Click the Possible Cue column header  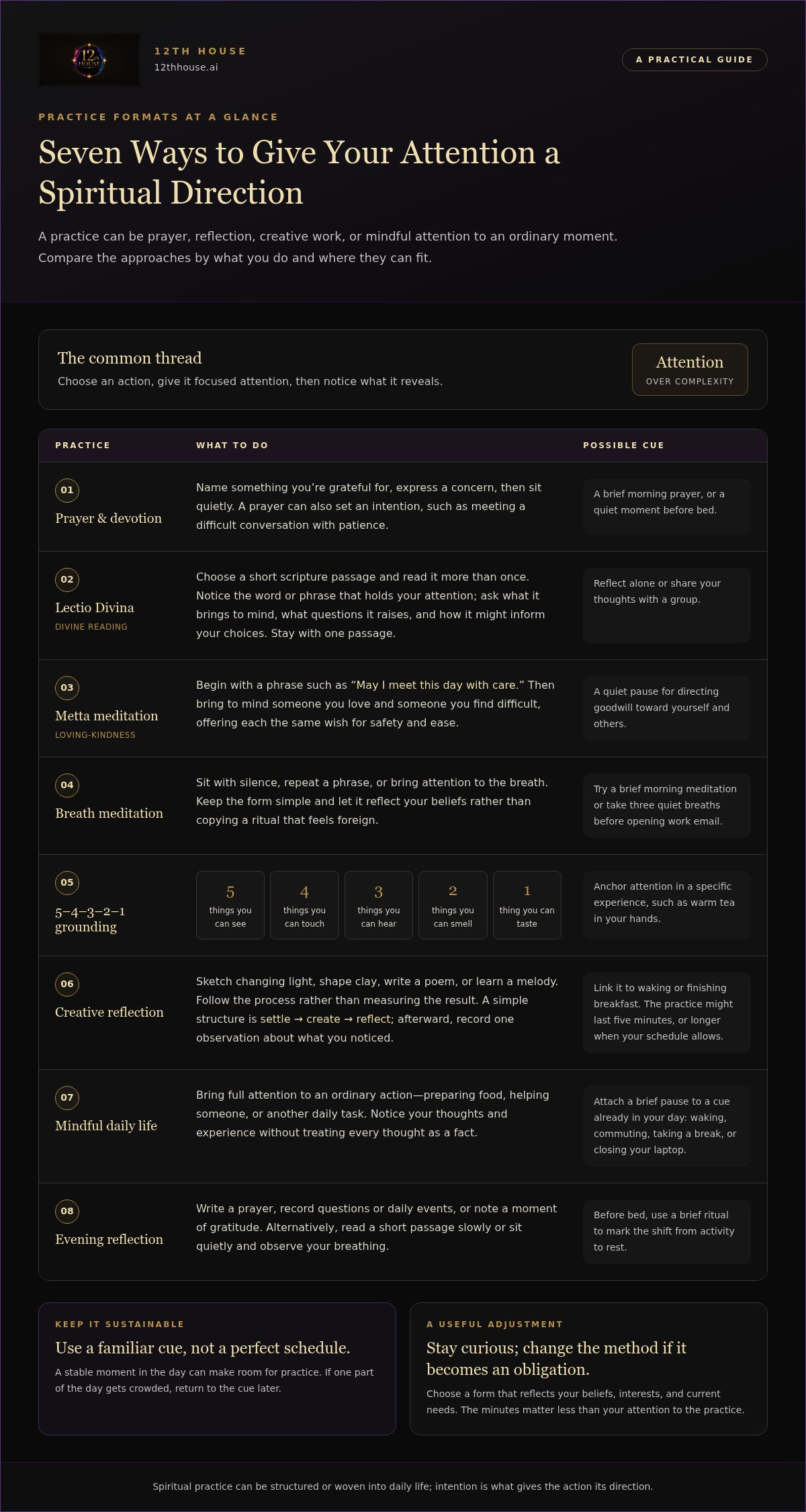623,446
